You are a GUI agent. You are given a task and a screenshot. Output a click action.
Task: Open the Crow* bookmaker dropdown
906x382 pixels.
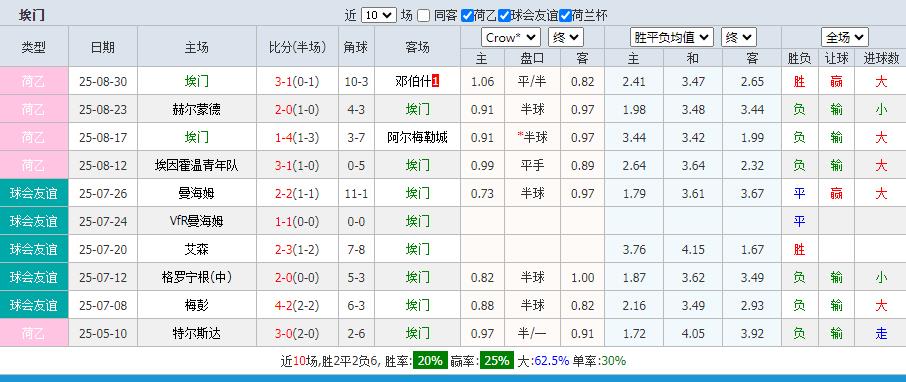click(x=511, y=38)
